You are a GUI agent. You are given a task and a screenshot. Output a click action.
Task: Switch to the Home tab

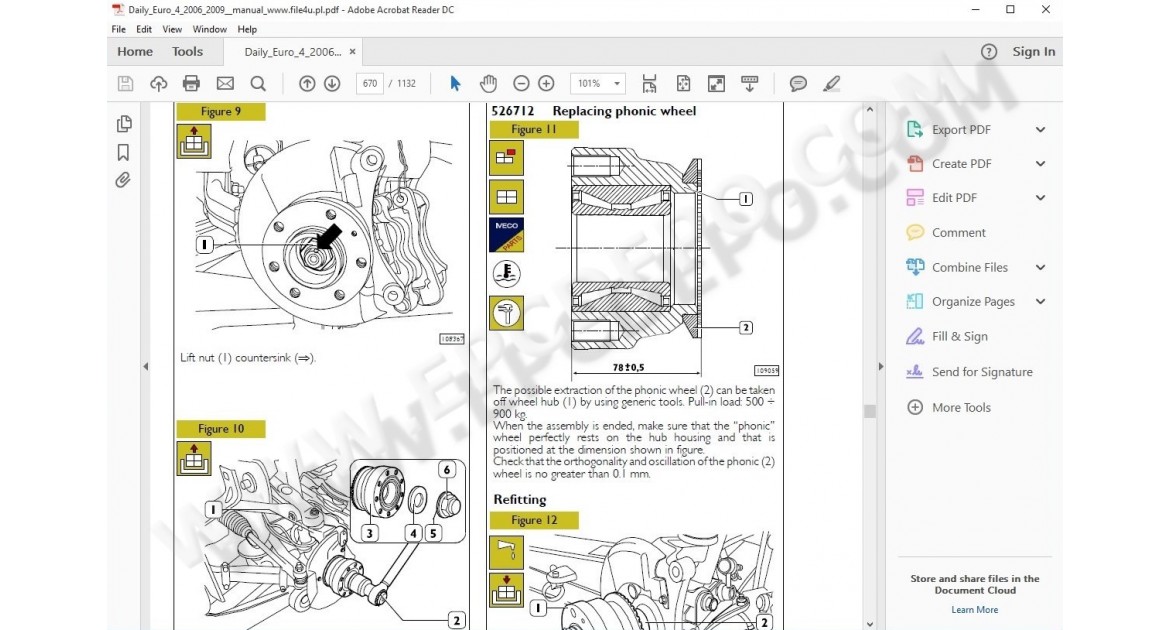pos(135,52)
